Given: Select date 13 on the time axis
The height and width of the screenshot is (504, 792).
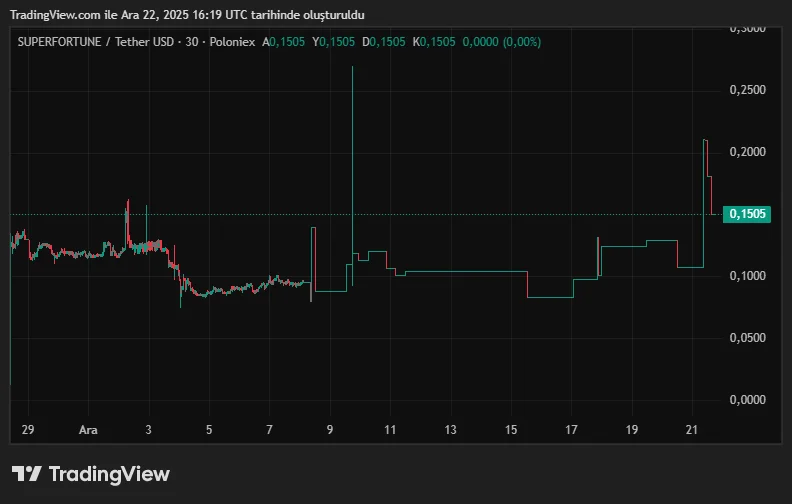Looking at the screenshot, I should coord(451,430).
